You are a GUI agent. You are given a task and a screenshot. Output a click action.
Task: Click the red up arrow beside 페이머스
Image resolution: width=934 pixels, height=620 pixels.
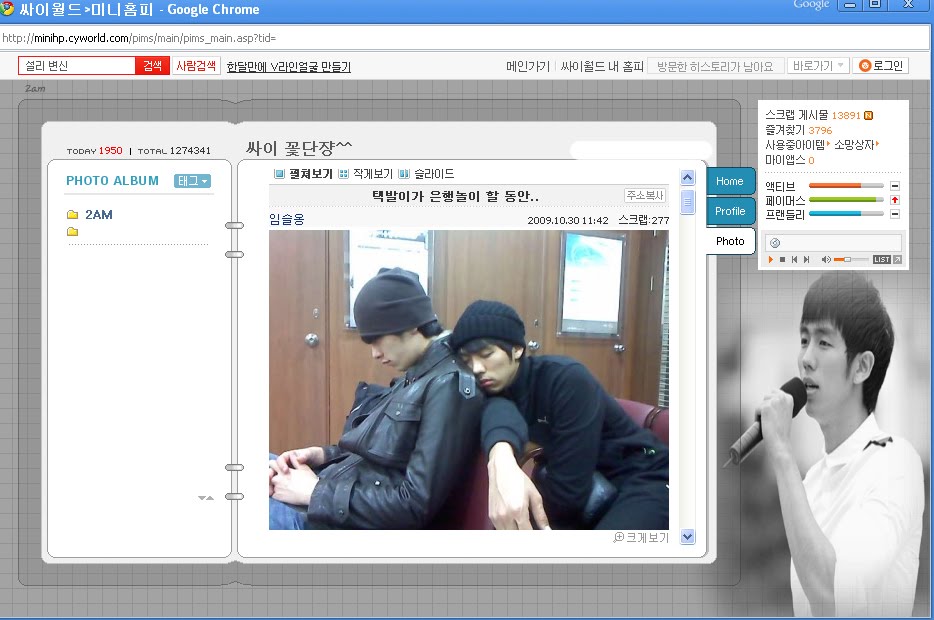(x=895, y=200)
